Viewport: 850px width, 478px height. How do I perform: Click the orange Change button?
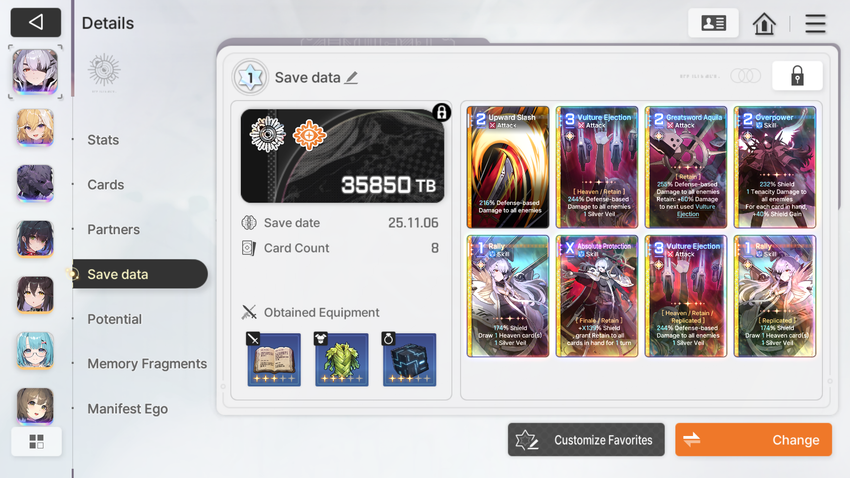click(754, 440)
